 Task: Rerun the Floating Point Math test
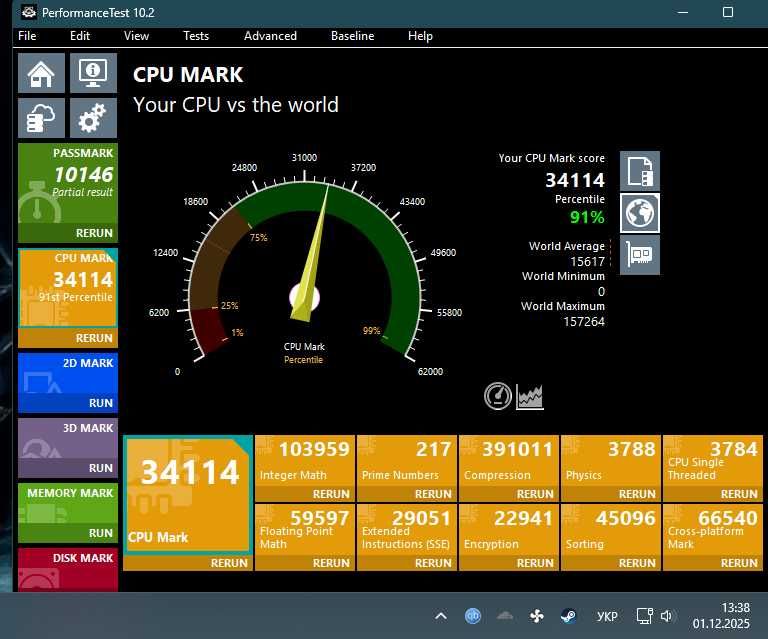pos(331,563)
